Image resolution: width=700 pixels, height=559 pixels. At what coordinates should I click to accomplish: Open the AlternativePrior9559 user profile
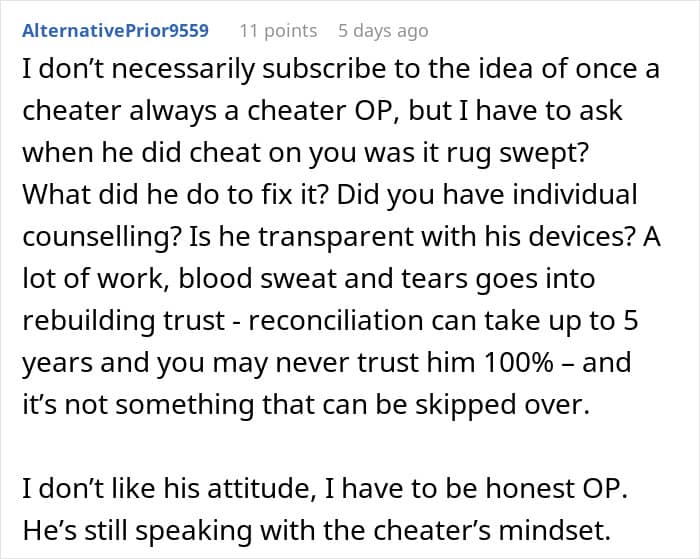click(115, 30)
